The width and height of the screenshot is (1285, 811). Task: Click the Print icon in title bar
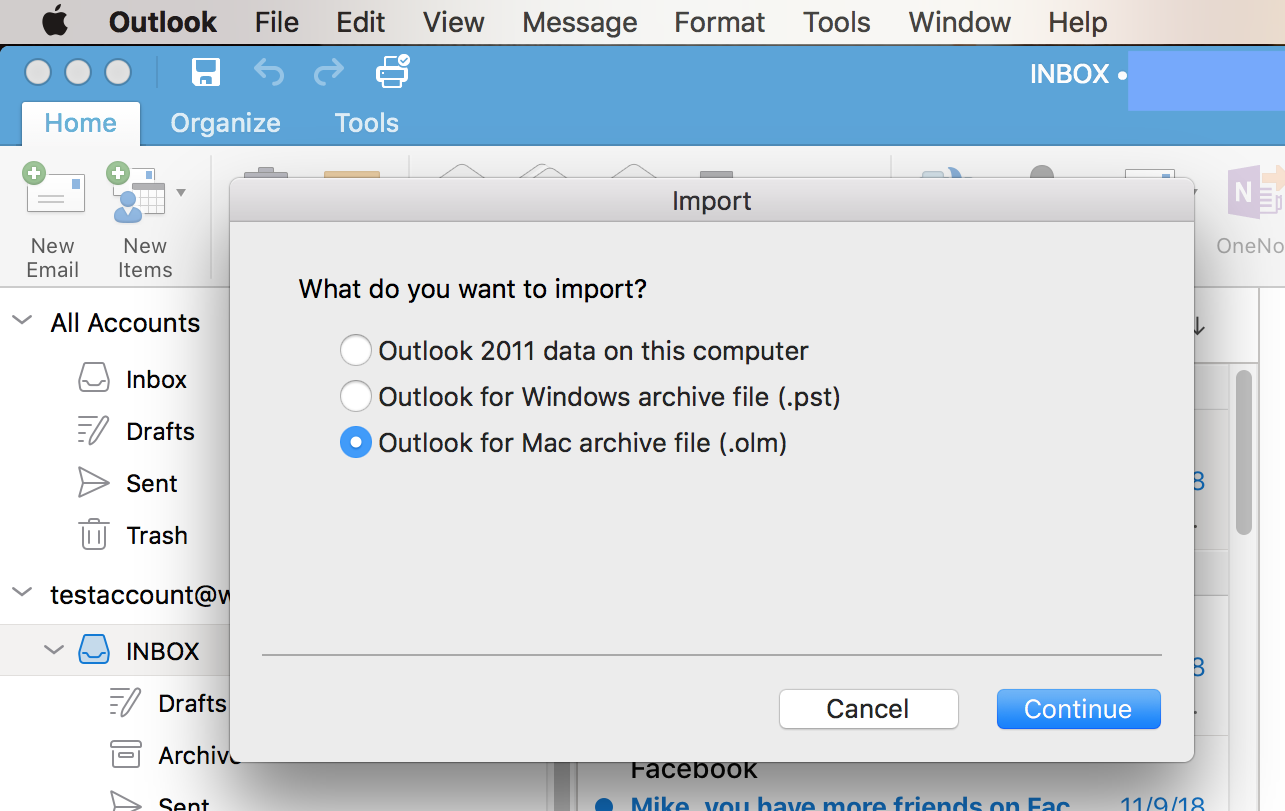click(391, 72)
